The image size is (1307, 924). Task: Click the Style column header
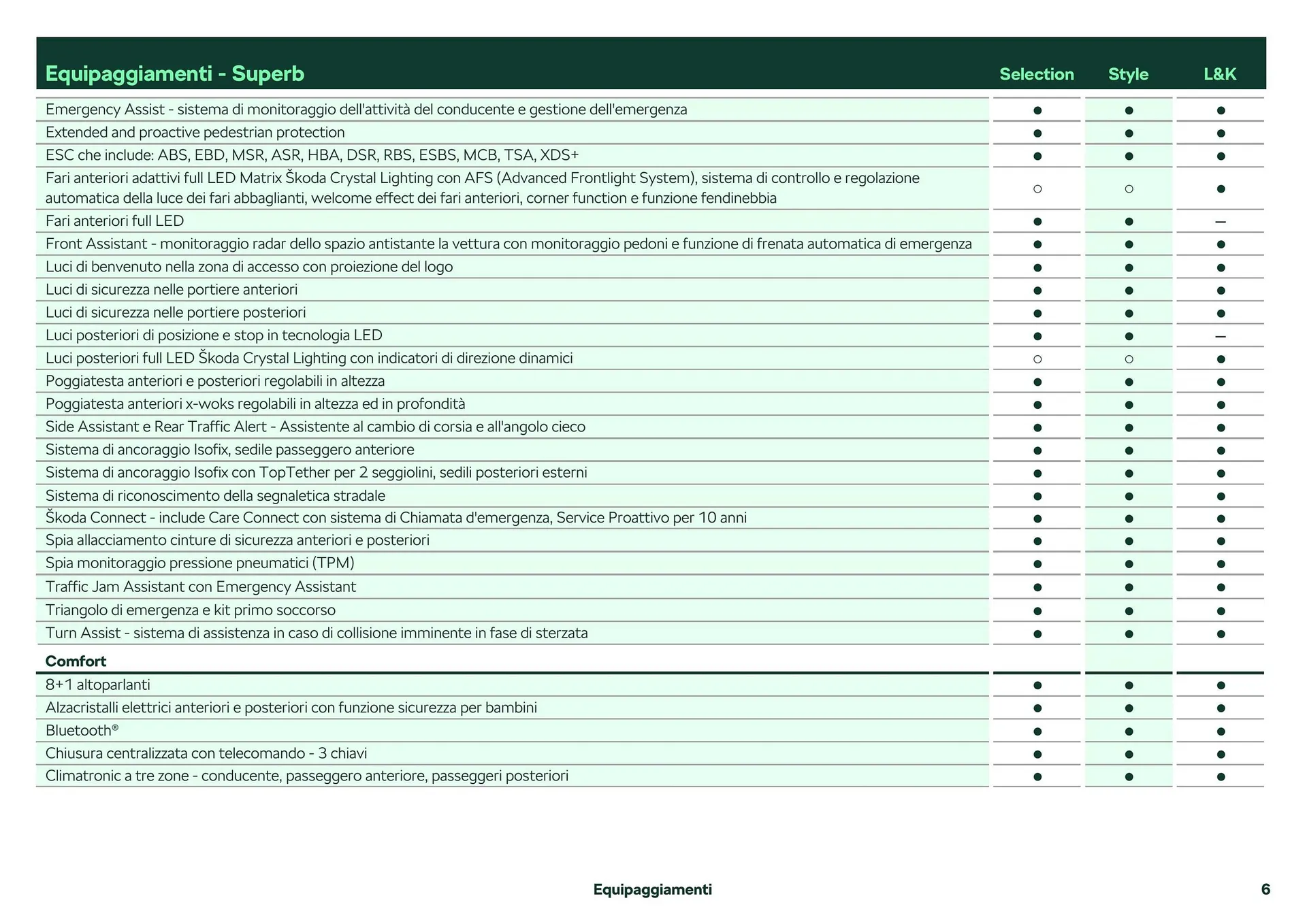pyautogui.click(x=1128, y=74)
